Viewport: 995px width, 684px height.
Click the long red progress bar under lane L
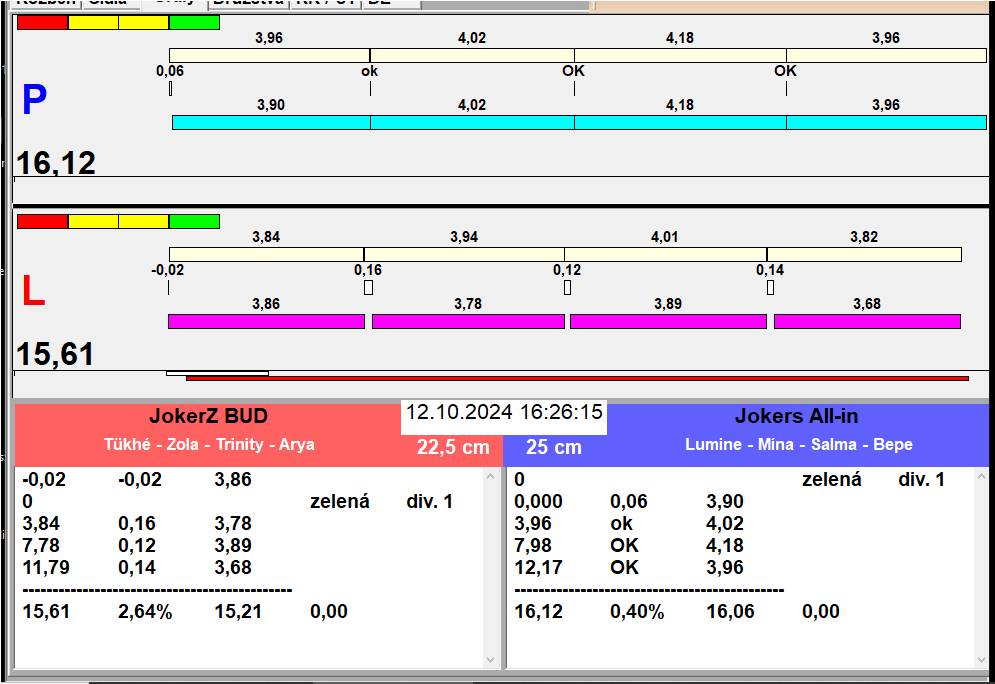pos(577,378)
